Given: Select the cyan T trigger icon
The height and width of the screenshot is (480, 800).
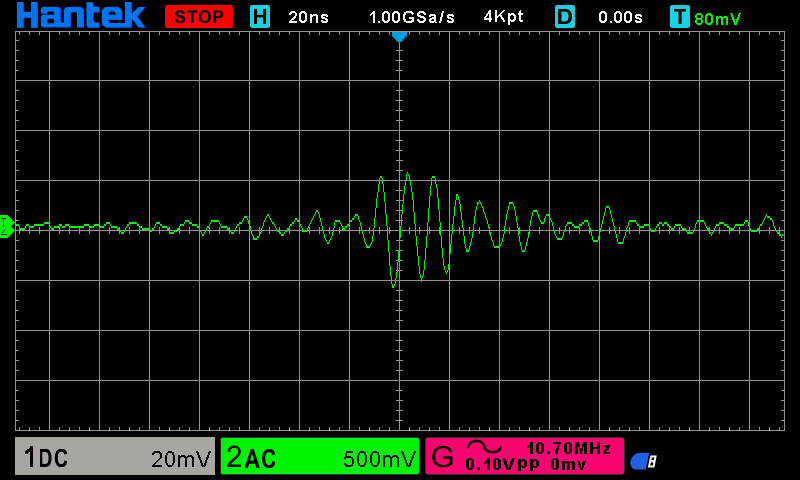Looking at the screenshot, I should click(x=680, y=17).
